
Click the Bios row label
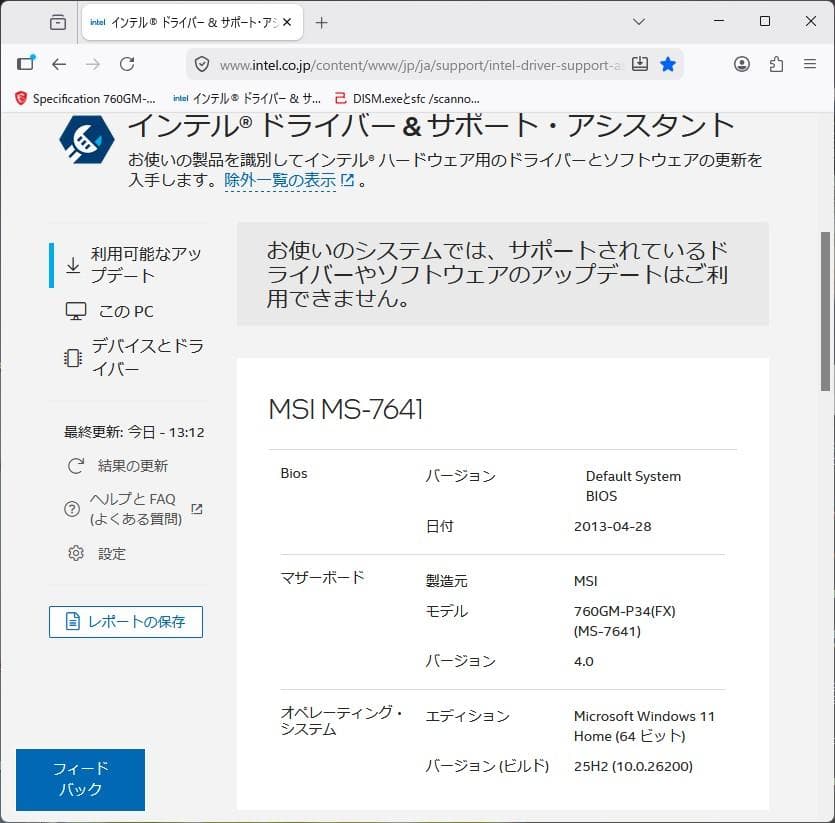(x=294, y=473)
